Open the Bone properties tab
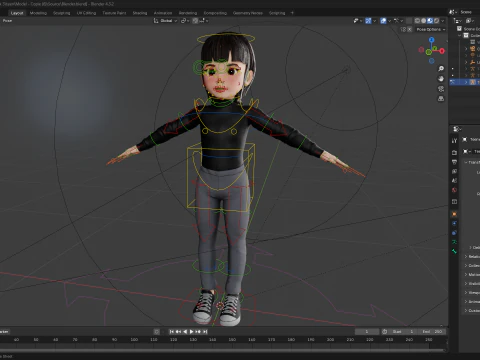Image resolution: width=480 pixels, height=360 pixels. (454, 251)
